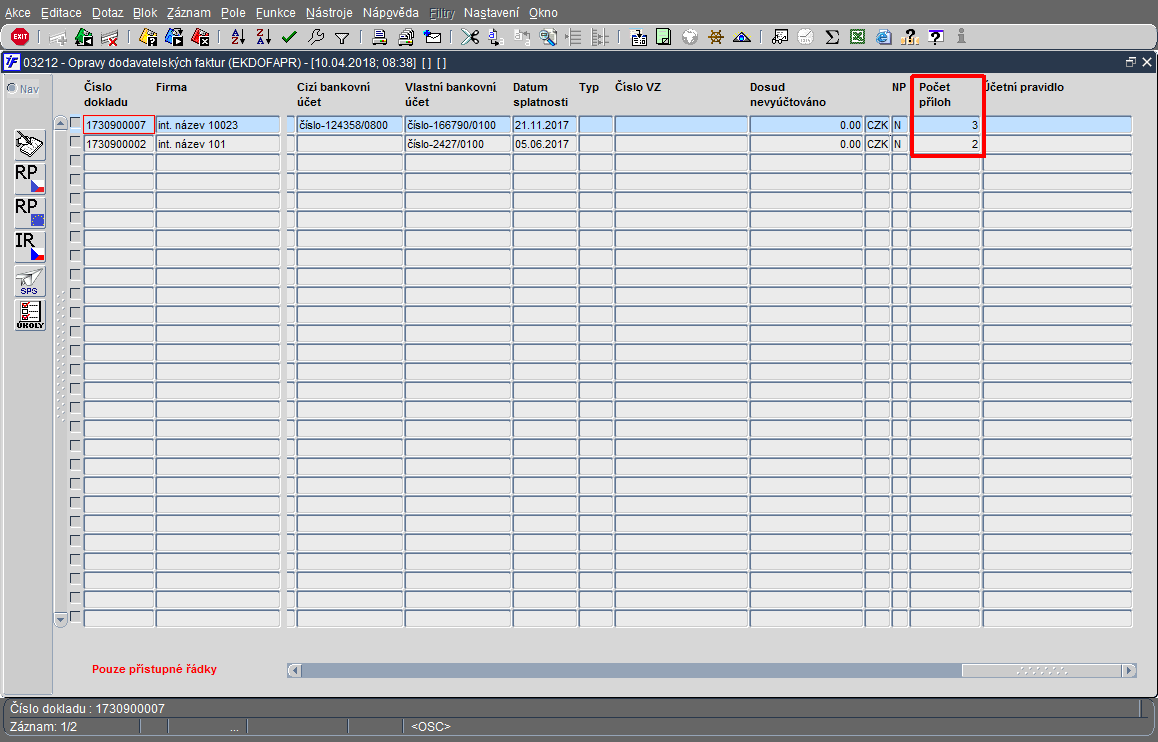
Task: Click the magnifier search icon in toolbar
Action: [x=548, y=36]
